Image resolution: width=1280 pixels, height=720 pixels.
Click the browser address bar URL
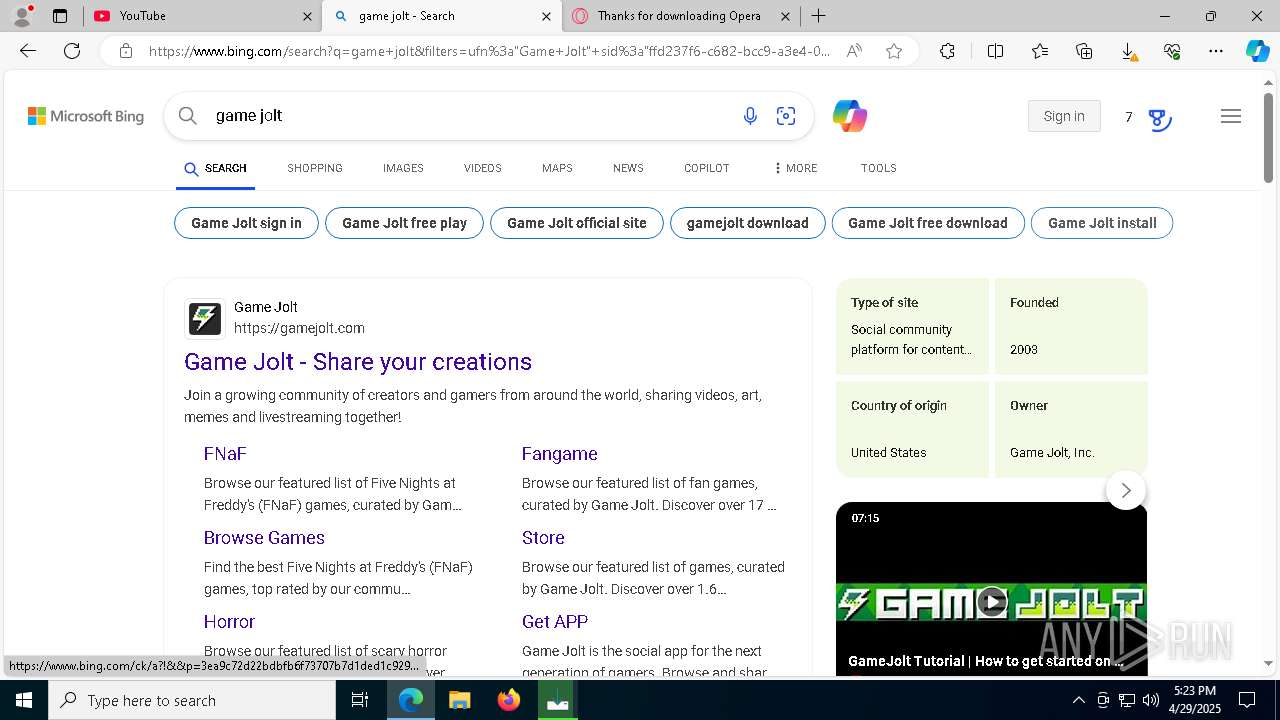click(x=489, y=51)
